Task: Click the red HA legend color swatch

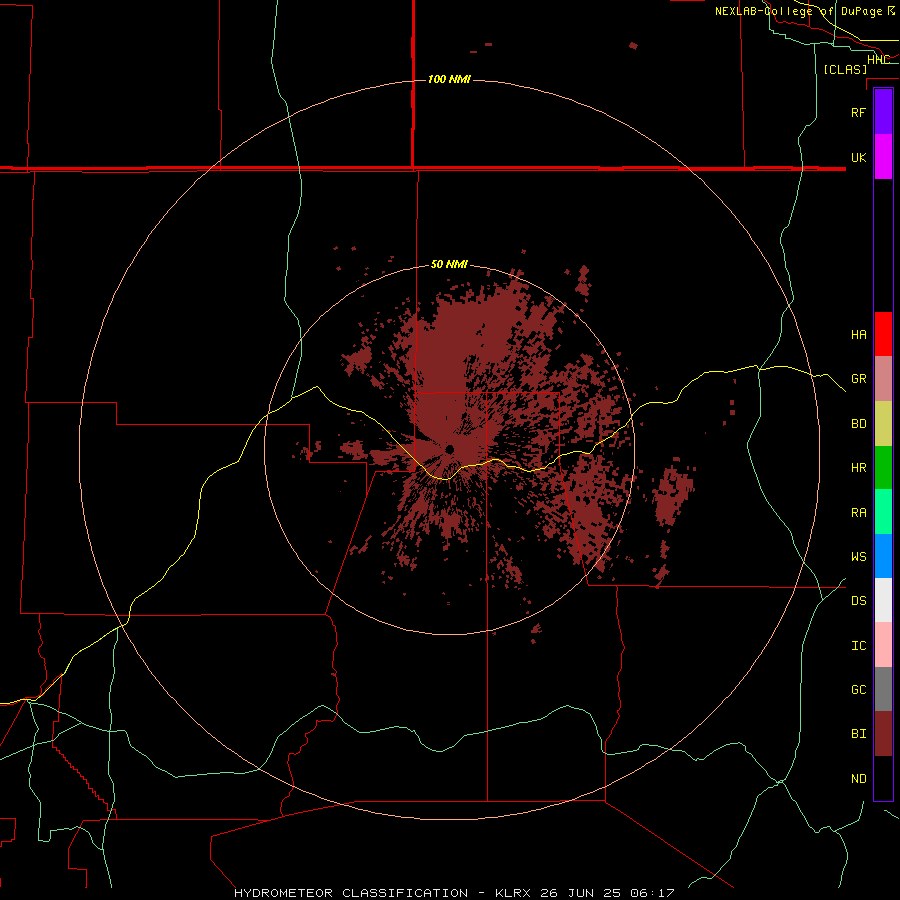Action: click(x=883, y=334)
